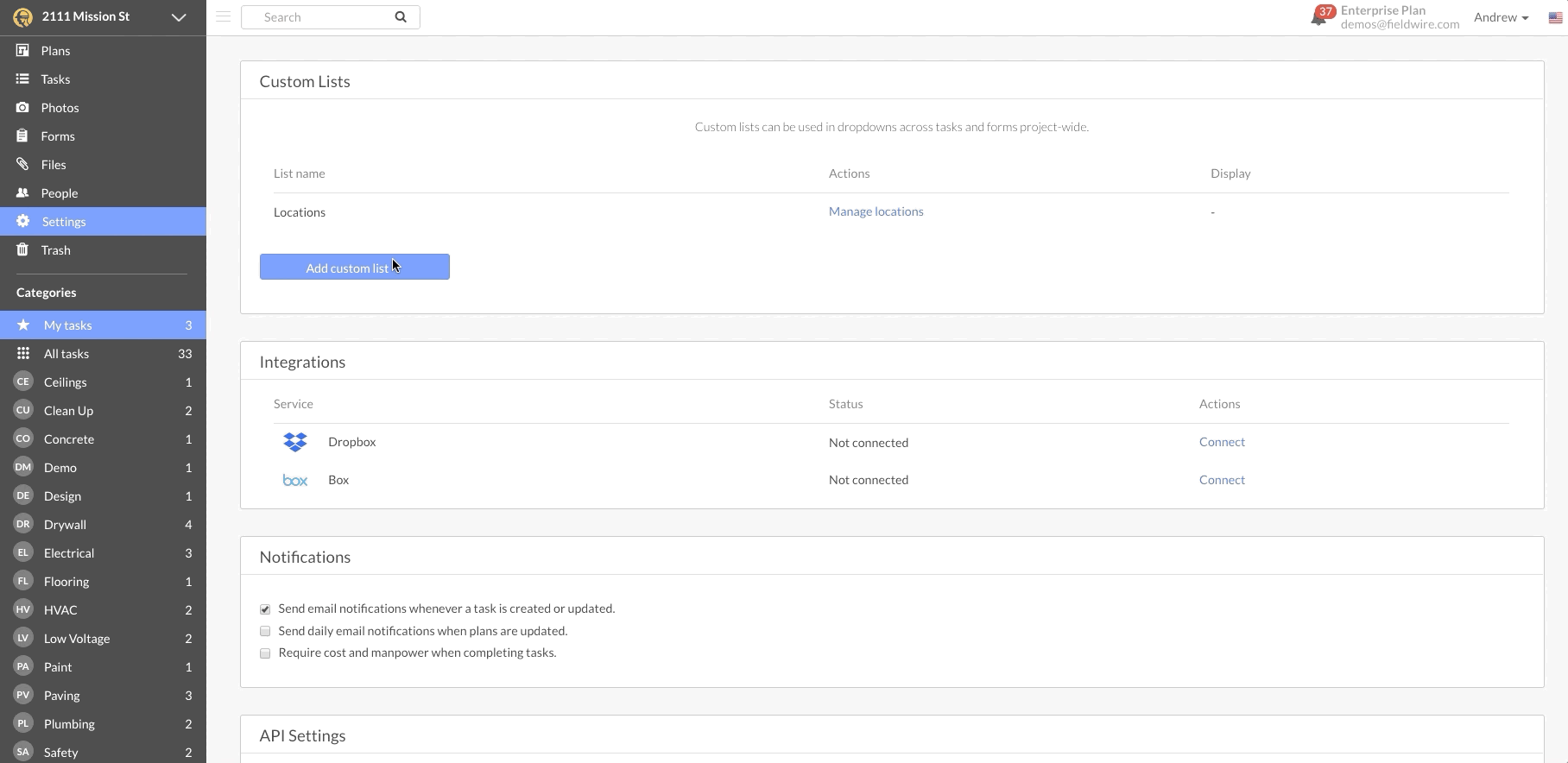Check require cost and manpower option
This screenshot has height=763, width=1568.
(265, 653)
